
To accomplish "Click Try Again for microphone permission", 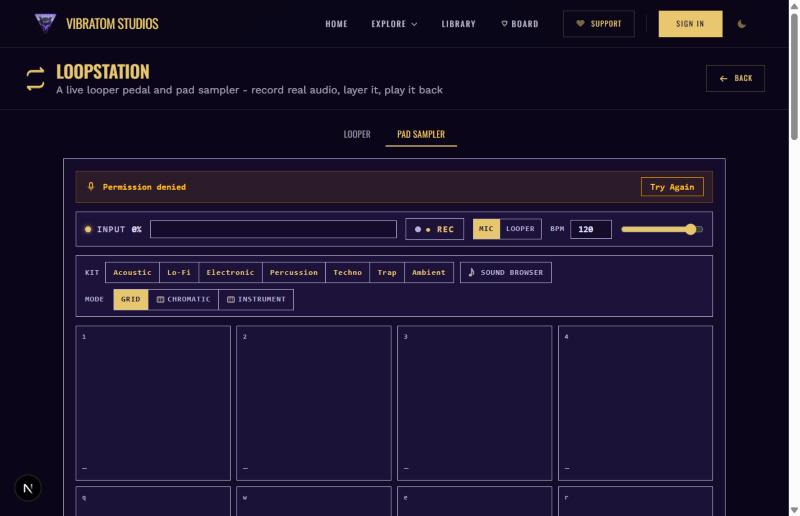I will [x=672, y=187].
